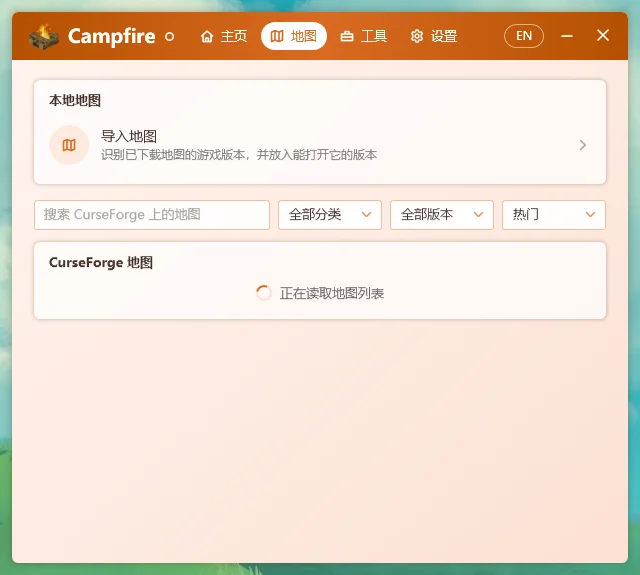The height and width of the screenshot is (575, 640).
Task: Focus the 搜索 CurseForge 上的地图 search field
Action: click(152, 215)
